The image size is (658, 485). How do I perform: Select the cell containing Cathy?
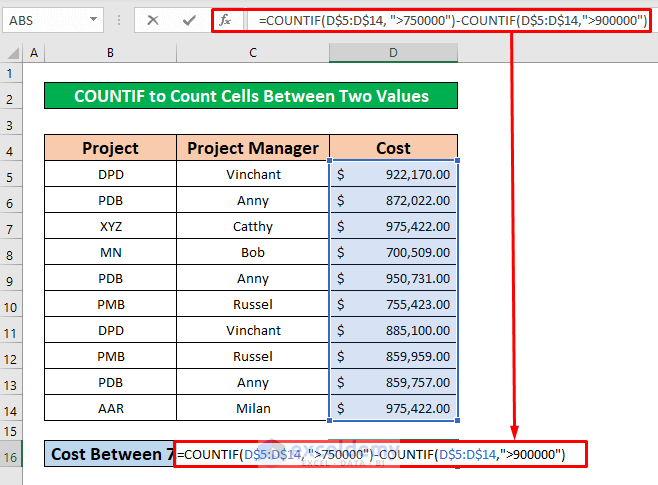pyautogui.click(x=253, y=227)
